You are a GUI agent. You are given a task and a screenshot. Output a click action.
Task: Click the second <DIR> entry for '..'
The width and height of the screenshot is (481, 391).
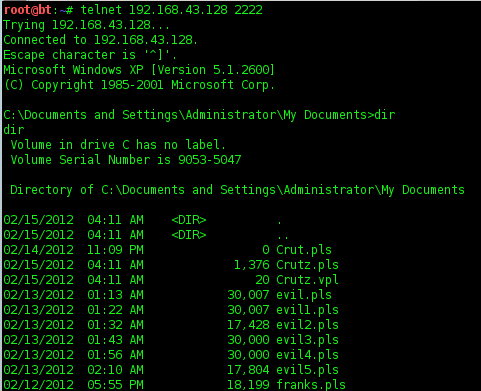(189, 235)
